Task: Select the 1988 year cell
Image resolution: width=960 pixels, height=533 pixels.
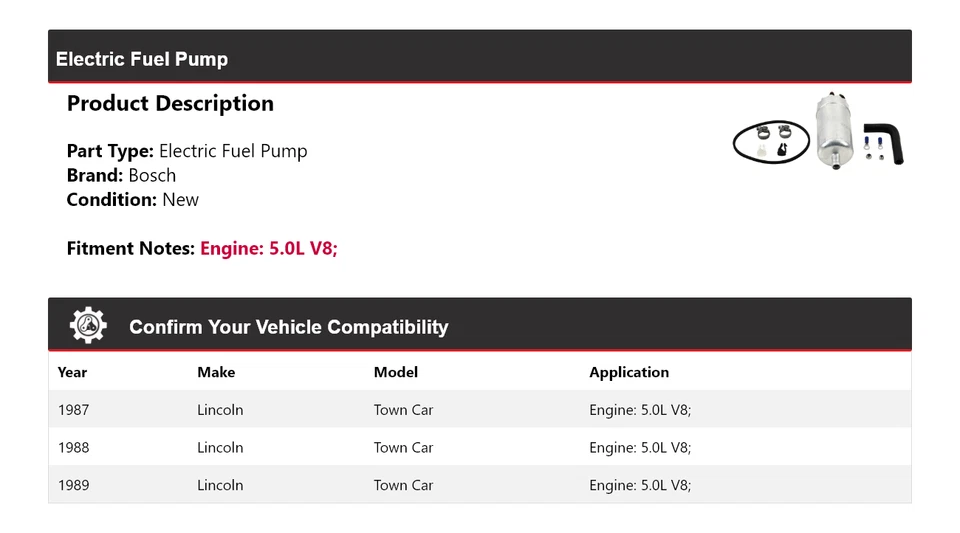Action: [73, 448]
